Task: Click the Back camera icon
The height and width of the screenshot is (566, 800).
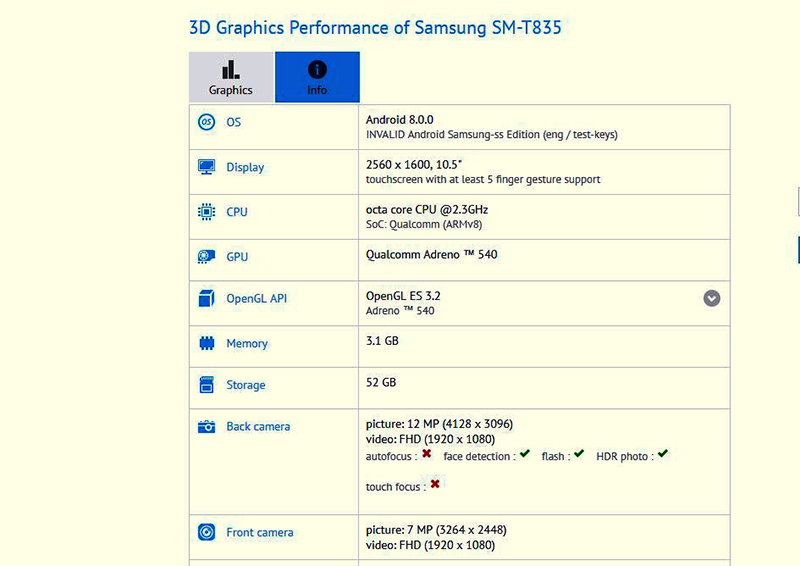Action: tap(207, 426)
